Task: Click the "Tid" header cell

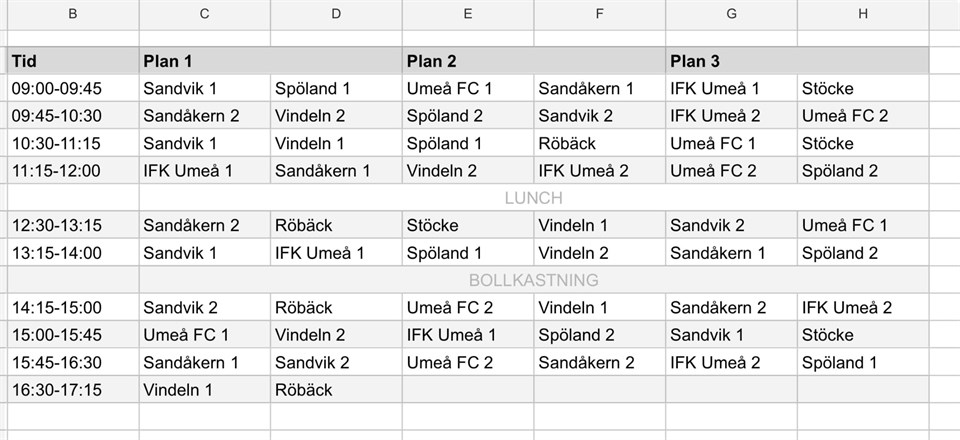Action: pos(73,60)
